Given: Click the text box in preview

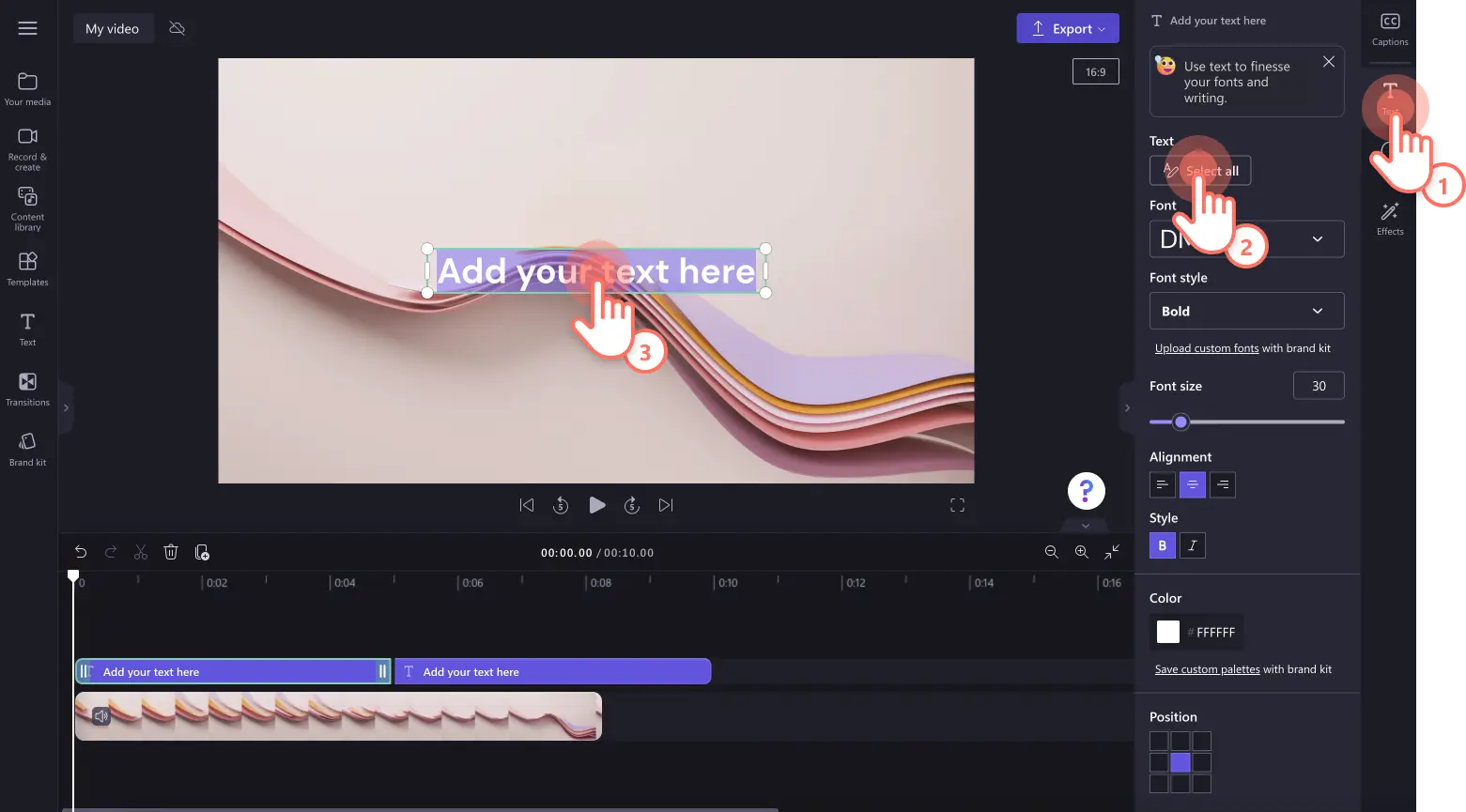Looking at the screenshot, I should pyautogui.click(x=596, y=270).
